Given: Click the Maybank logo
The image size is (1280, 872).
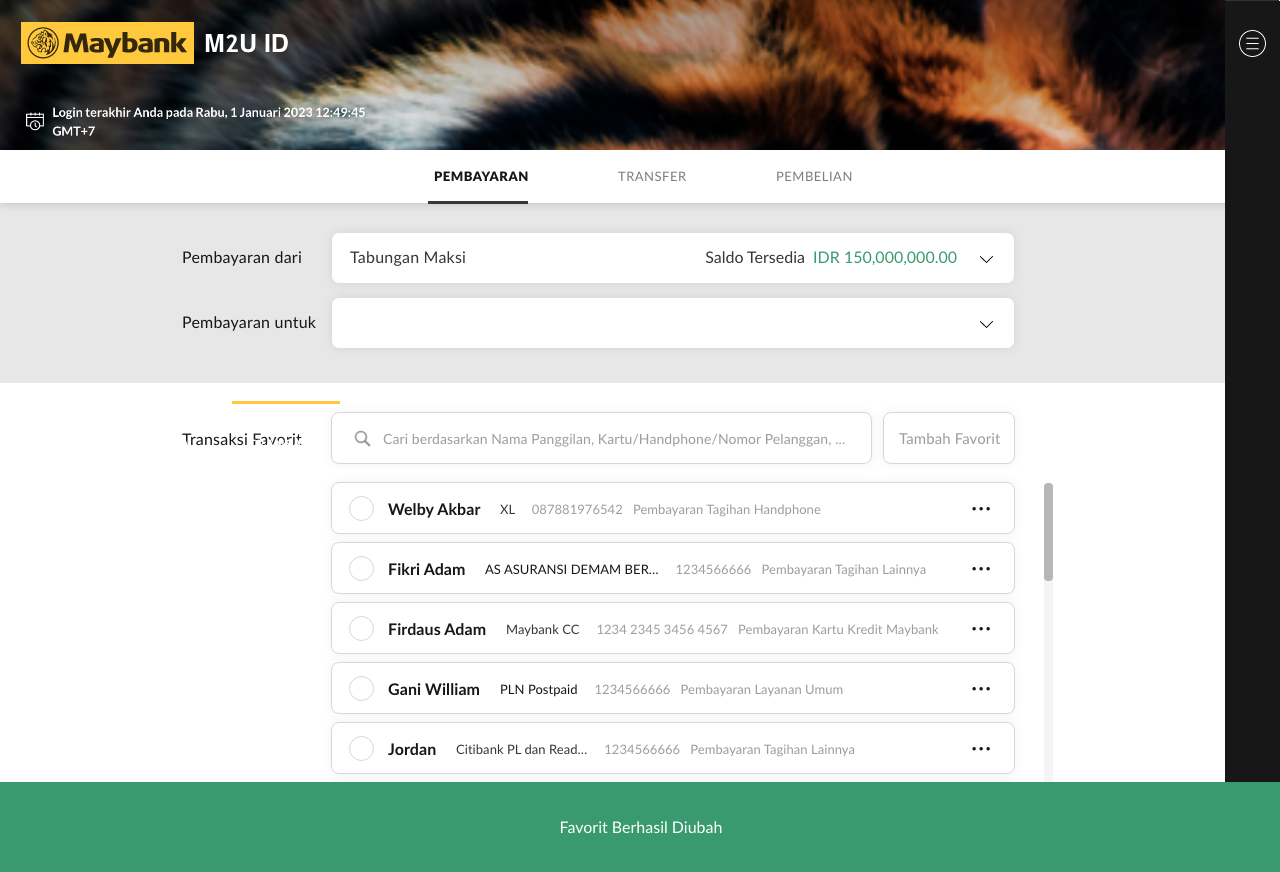Looking at the screenshot, I should pos(107,43).
